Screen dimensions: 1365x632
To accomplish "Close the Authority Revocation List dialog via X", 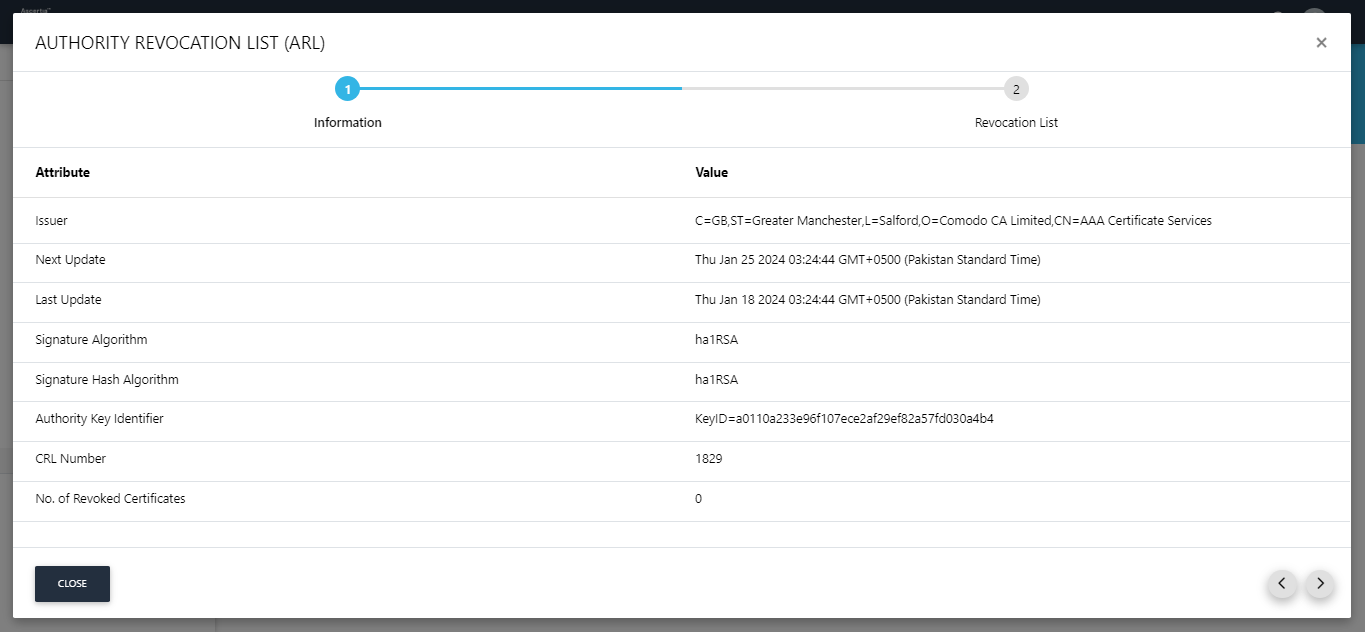I will pos(1321,43).
